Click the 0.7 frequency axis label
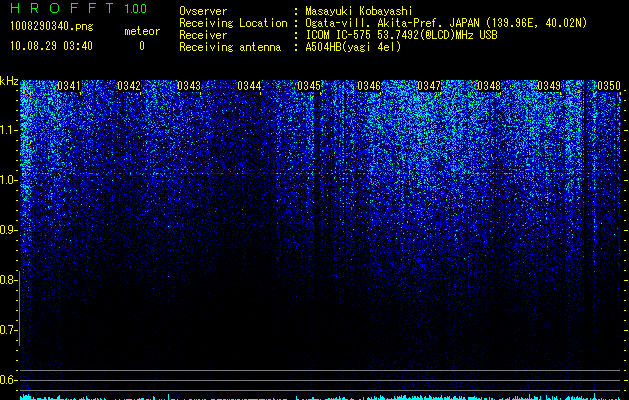The height and width of the screenshot is (400, 629). click(9, 330)
